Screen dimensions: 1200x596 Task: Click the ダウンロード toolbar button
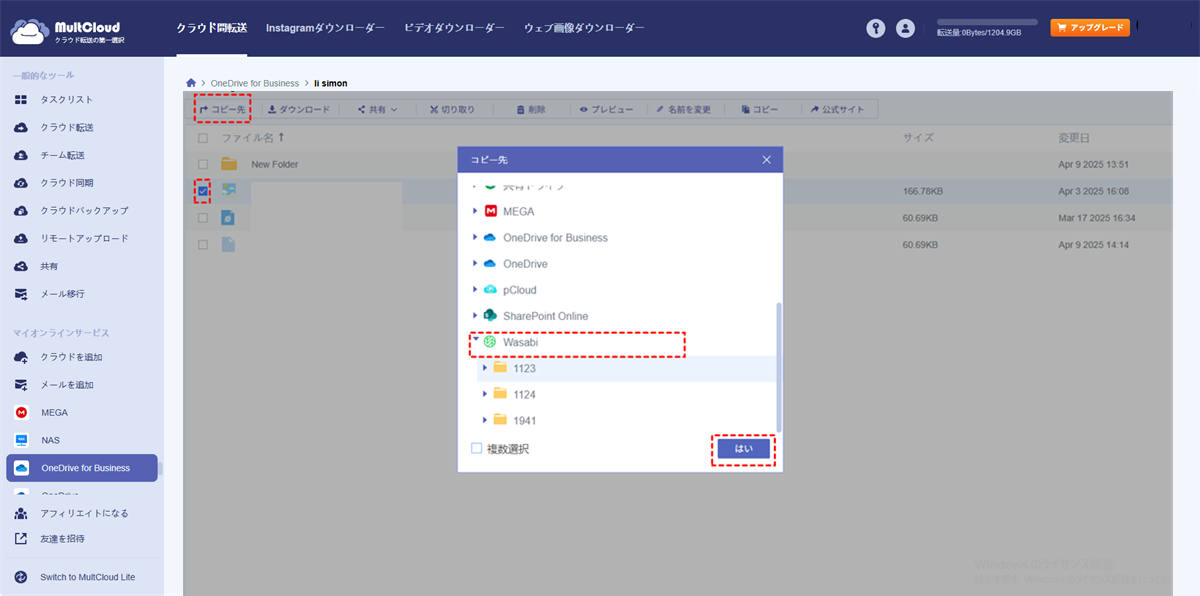298,109
